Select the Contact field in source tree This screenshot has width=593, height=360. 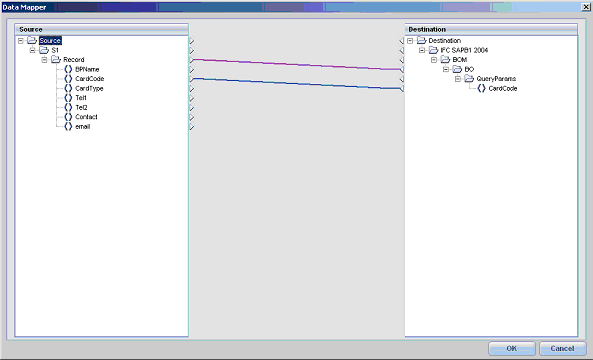(86, 117)
